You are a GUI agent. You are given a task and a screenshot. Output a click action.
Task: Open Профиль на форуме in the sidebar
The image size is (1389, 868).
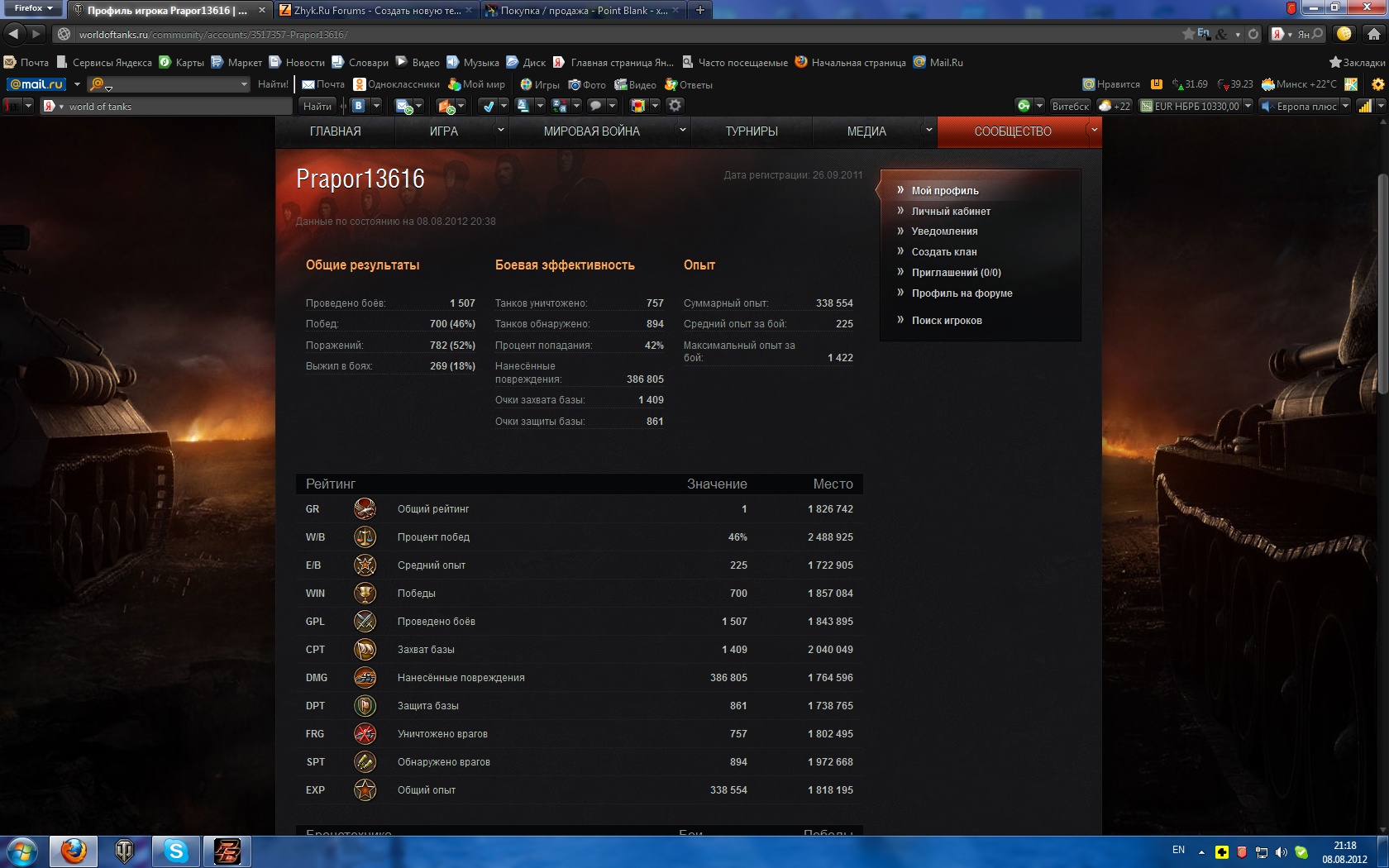point(962,293)
